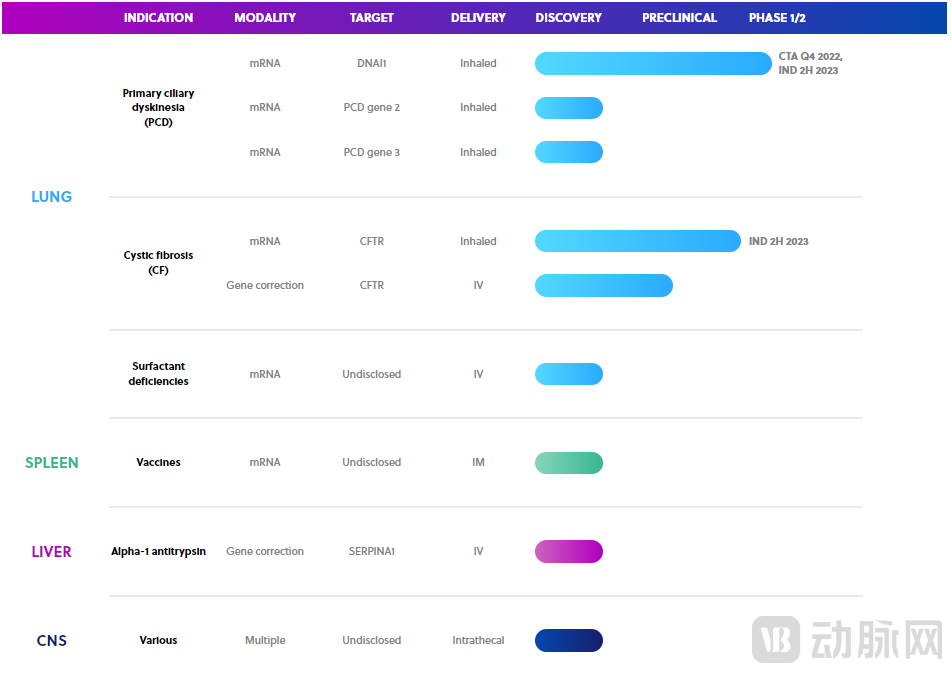
Task: Open the SPLEEN category label
Action: point(51,463)
